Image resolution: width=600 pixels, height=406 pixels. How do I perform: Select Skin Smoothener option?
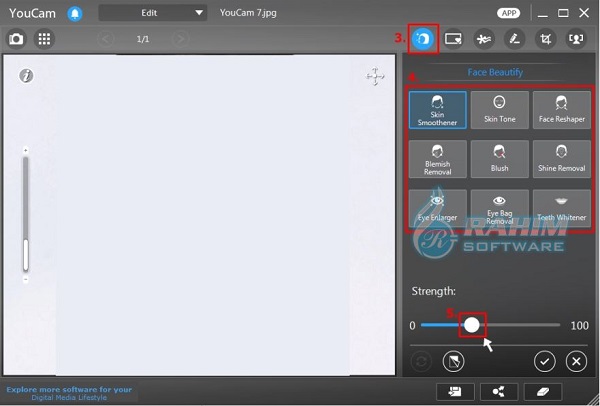(437, 110)
